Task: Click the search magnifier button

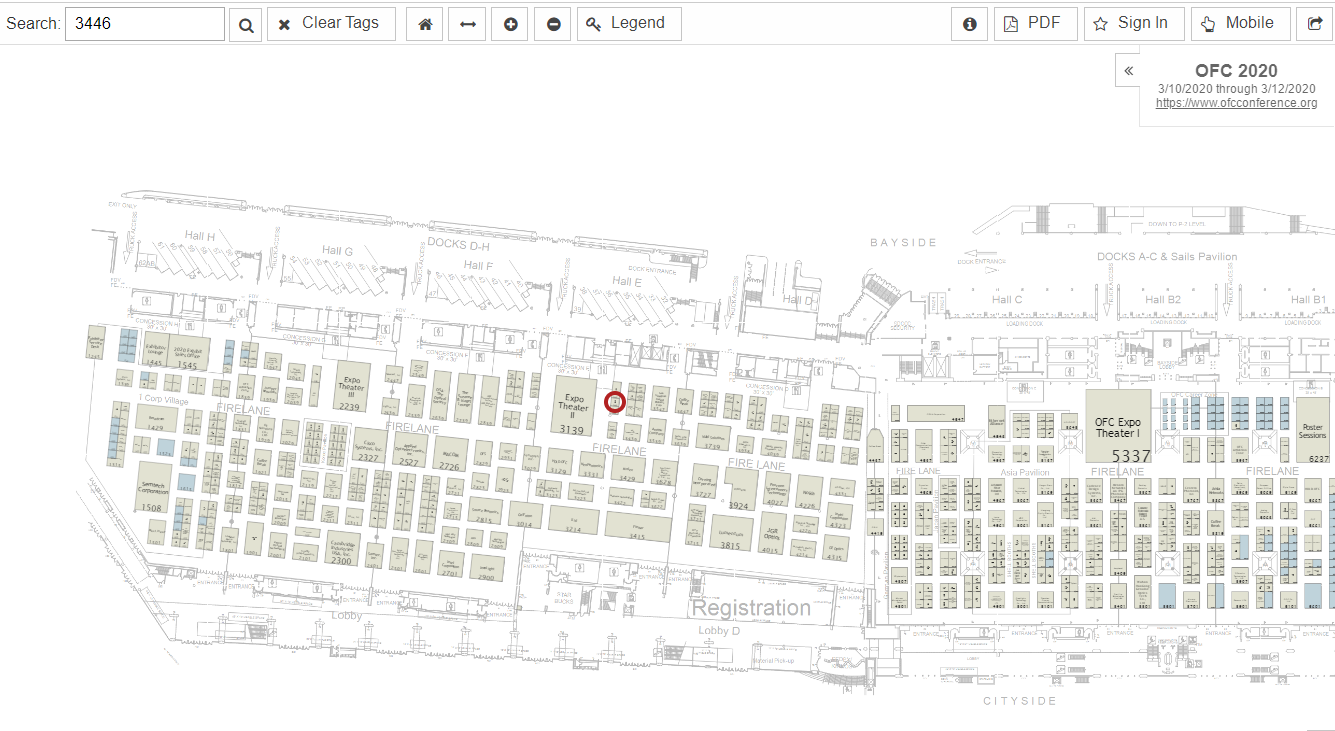Action: [245, 24]
